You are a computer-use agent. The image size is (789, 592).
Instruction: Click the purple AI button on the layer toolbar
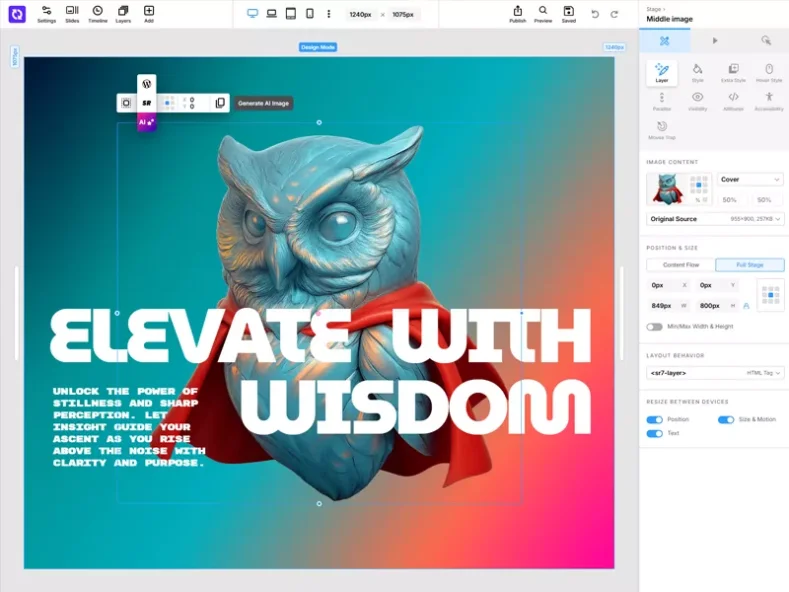click(146, 122)
